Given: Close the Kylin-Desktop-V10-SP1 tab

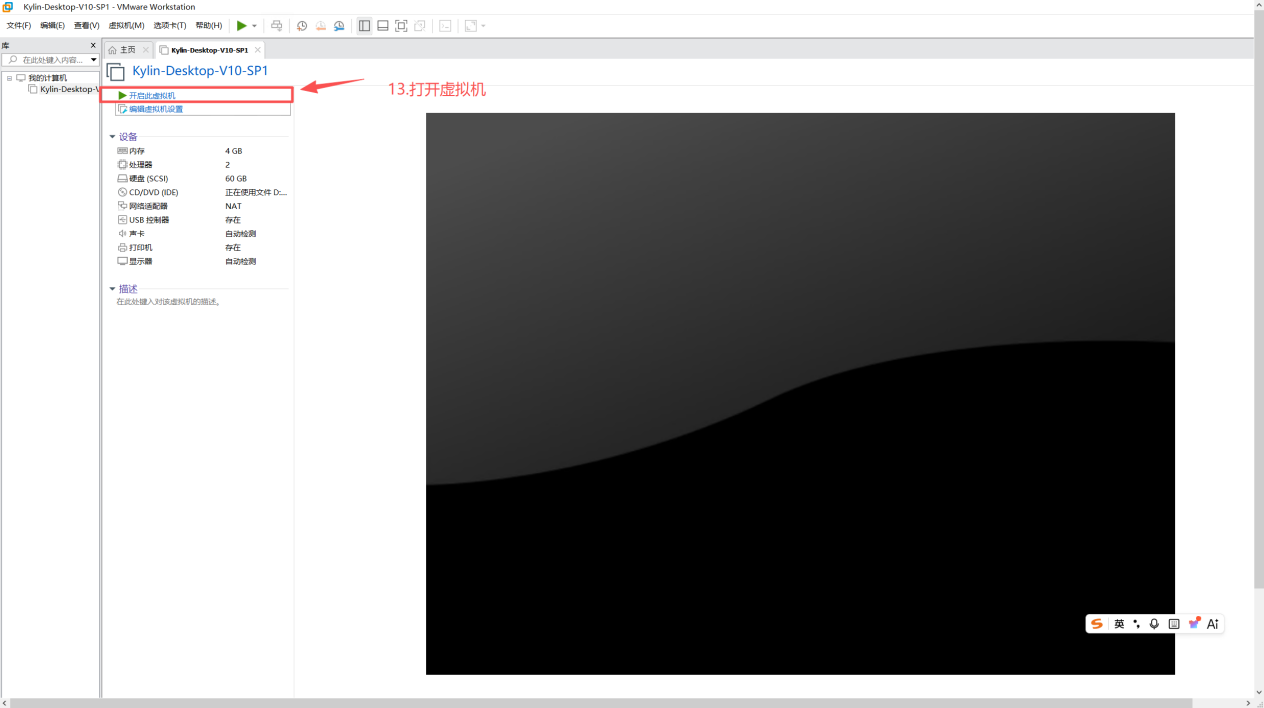Looking at the screenshot, I should tap(258, 50).
